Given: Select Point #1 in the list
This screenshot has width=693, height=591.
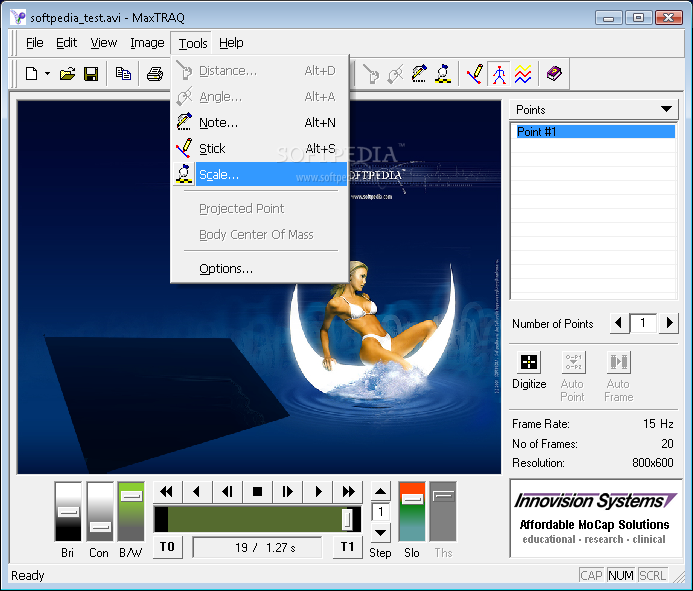Looking at the screenshot, I should click(x=595, y=132).
